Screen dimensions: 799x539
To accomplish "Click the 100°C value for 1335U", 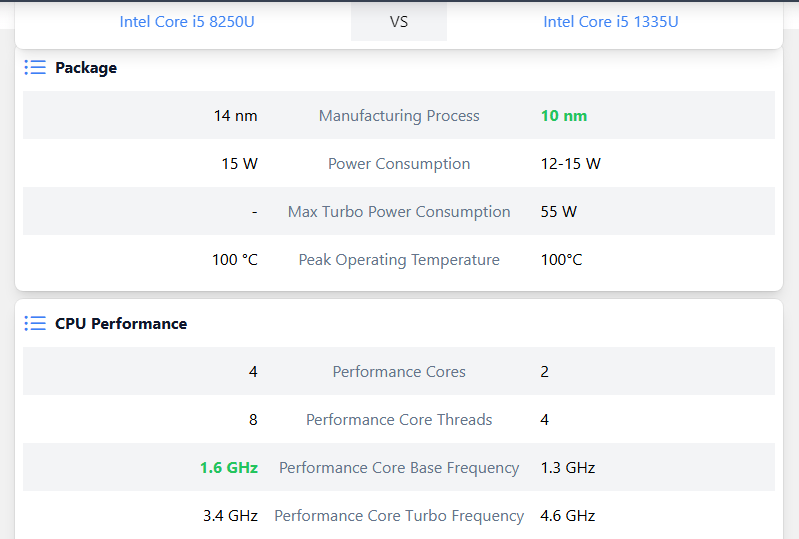I will click(x=561, y=260).
